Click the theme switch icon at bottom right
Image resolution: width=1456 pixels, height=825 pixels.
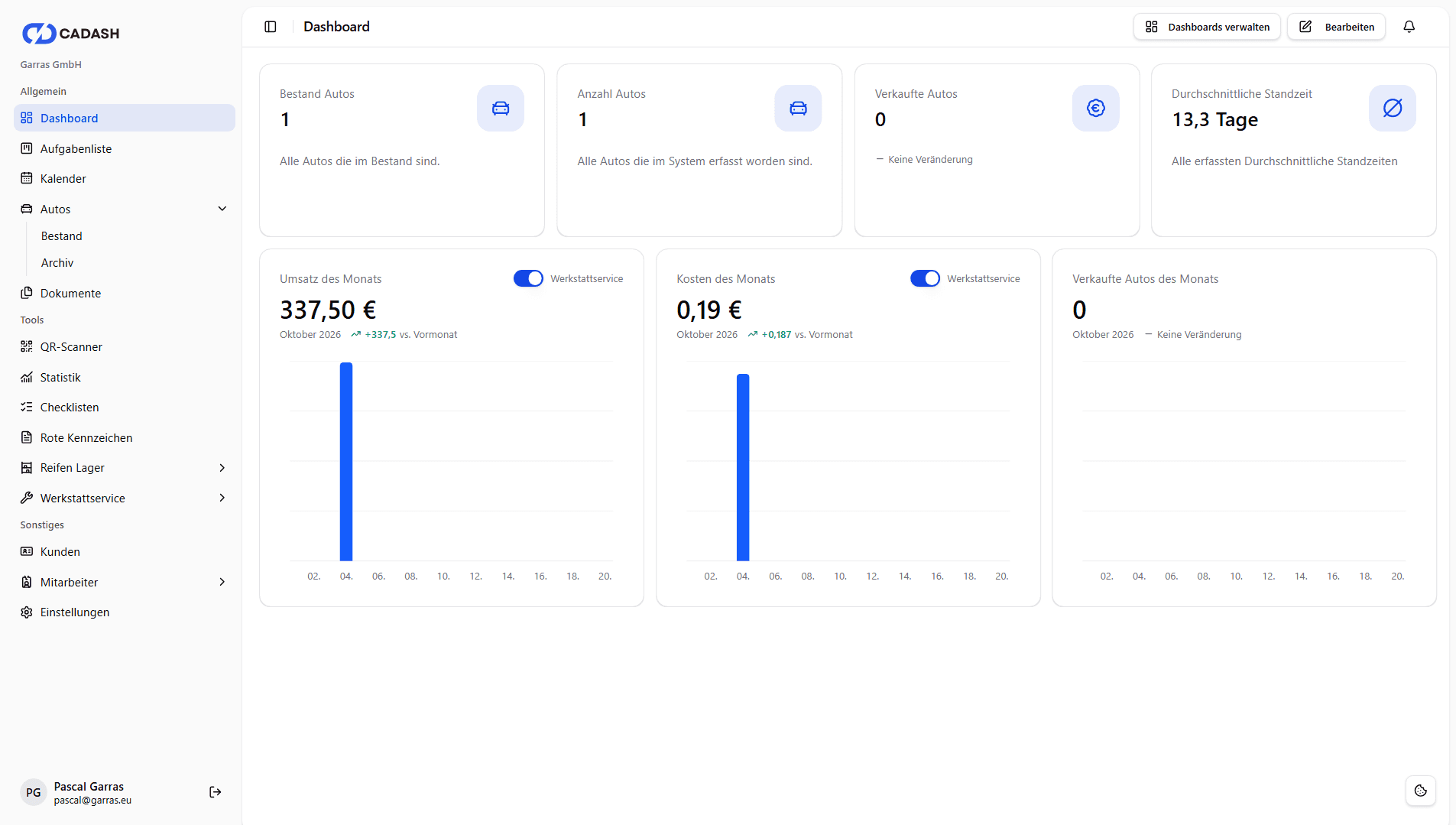pos(1421,791)
